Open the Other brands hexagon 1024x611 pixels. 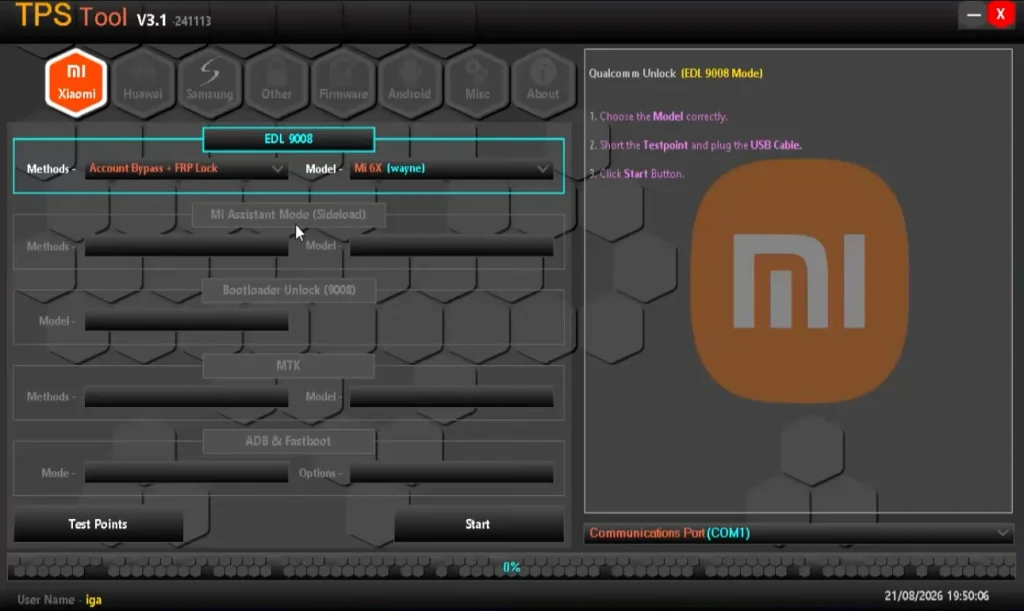(x=276, y=83)
